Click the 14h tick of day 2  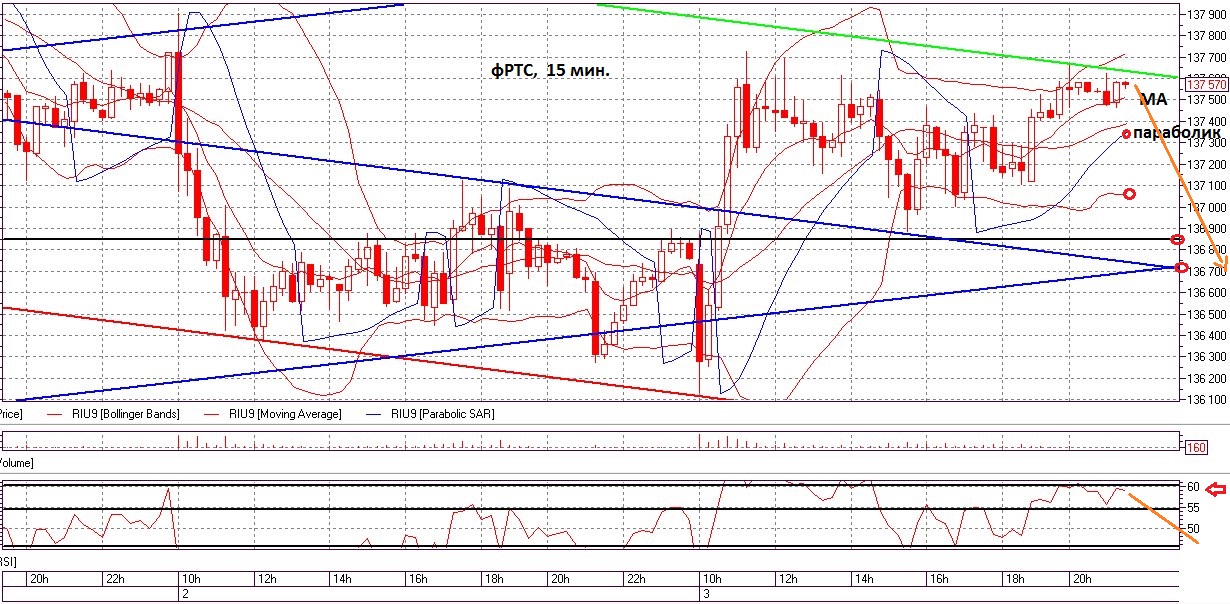[x=343, y=579]
